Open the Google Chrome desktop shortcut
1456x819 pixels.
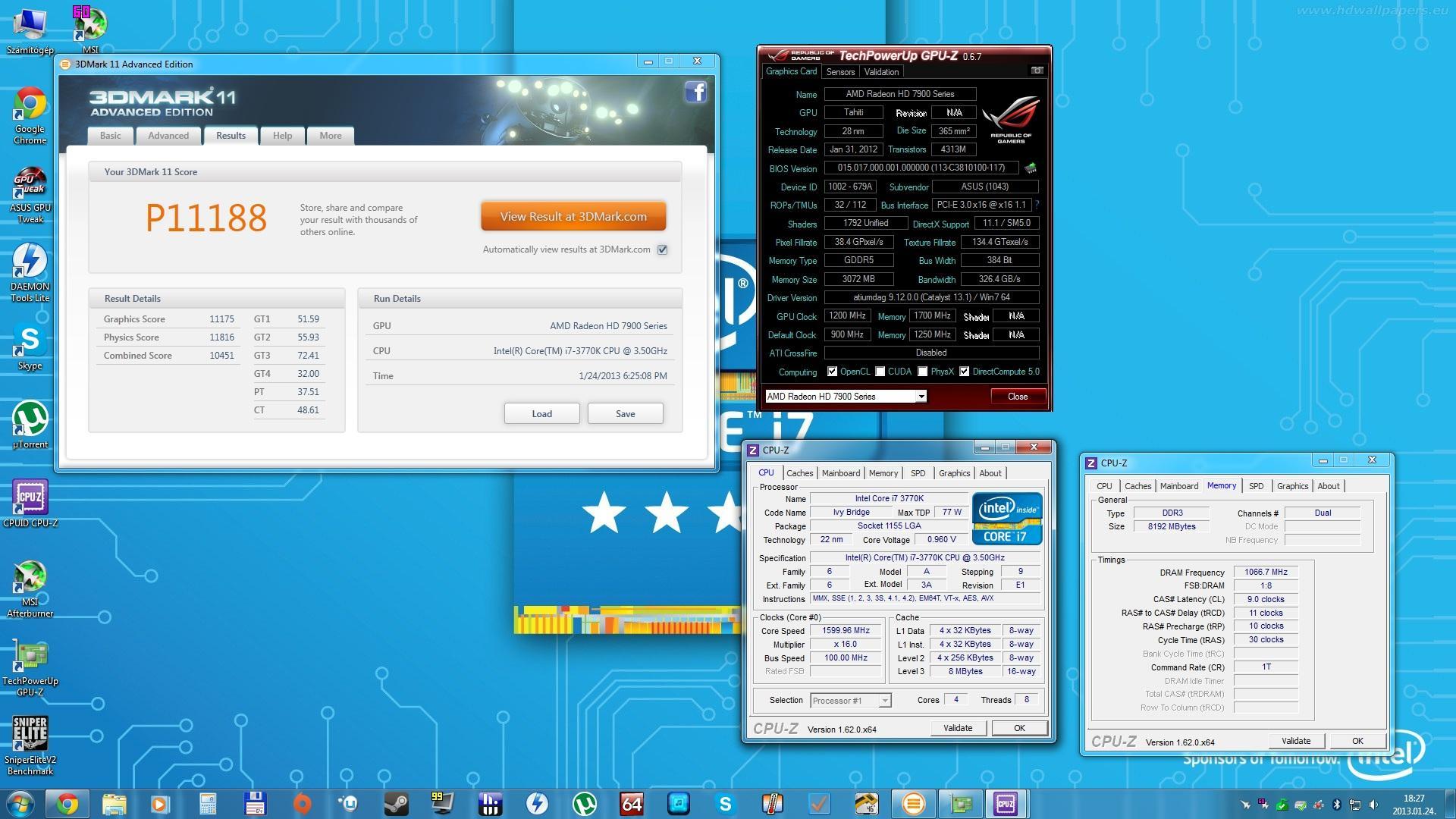[x=30, y=116]
